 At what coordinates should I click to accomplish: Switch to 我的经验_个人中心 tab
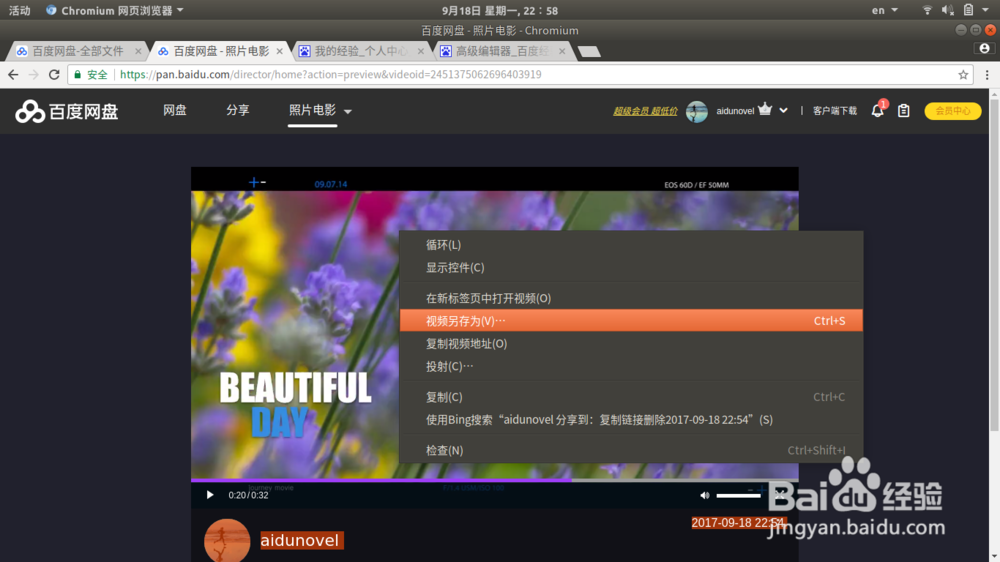pyautogui.click(x=361, y=51)
